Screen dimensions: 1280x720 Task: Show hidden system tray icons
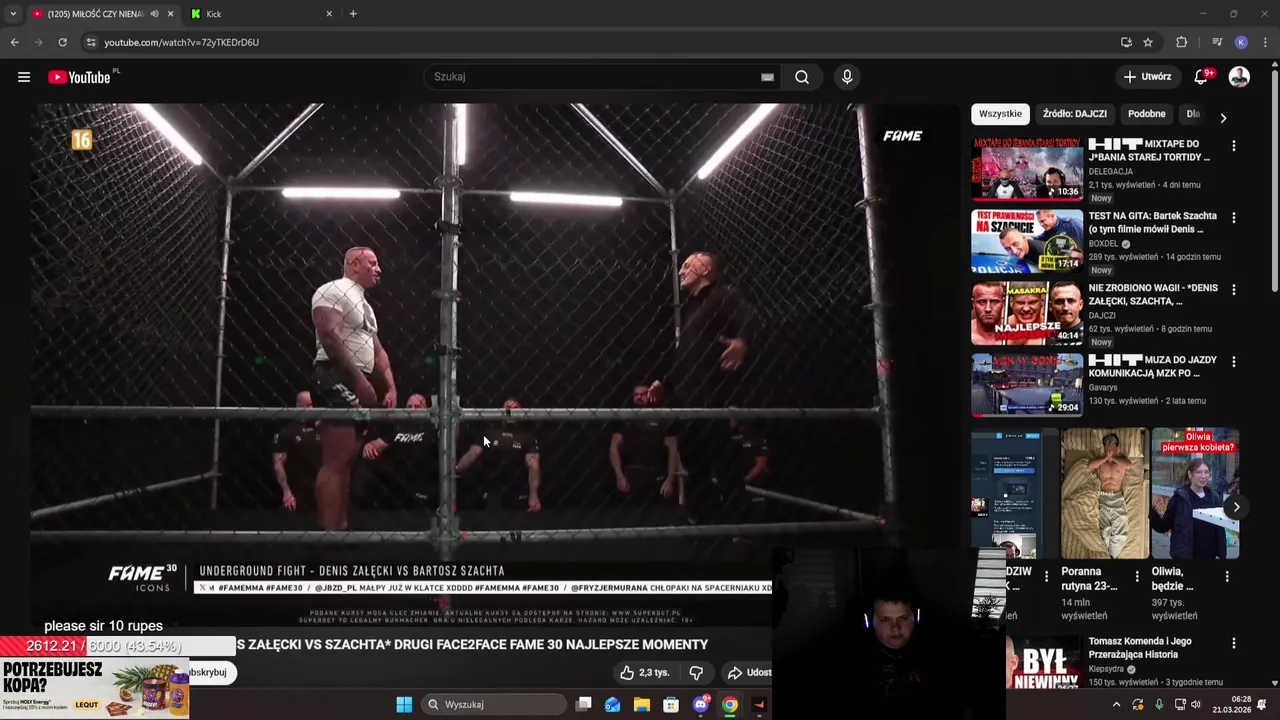[x=1116, y=705]
